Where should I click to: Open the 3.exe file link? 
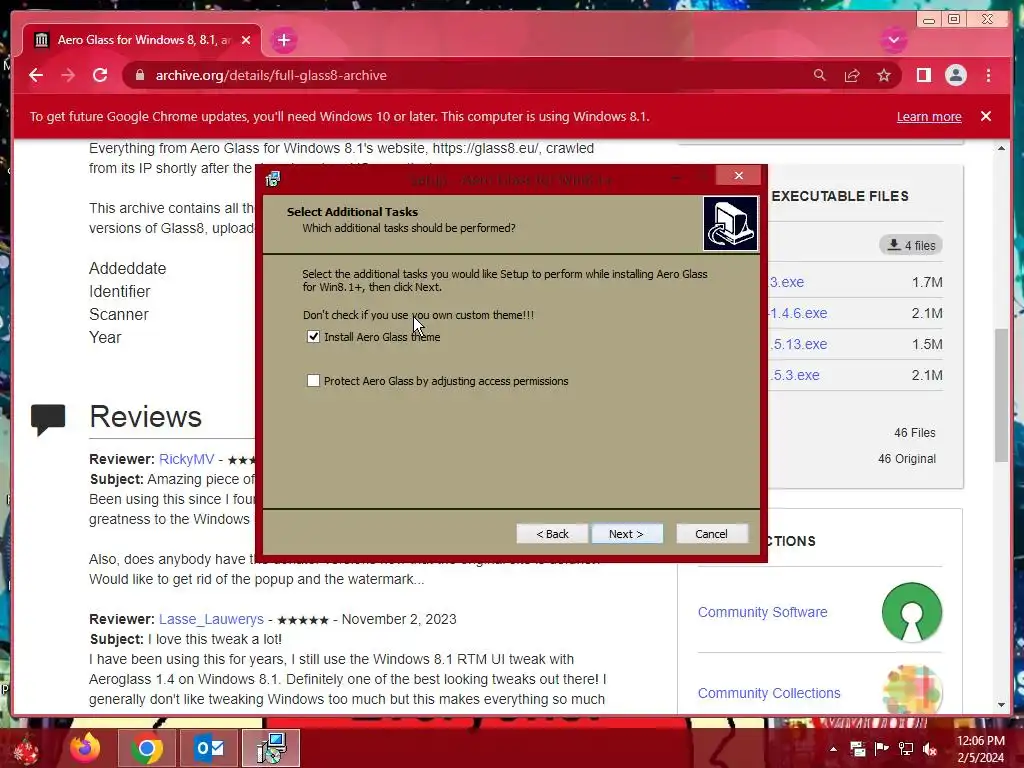click(x=787, y=282)
